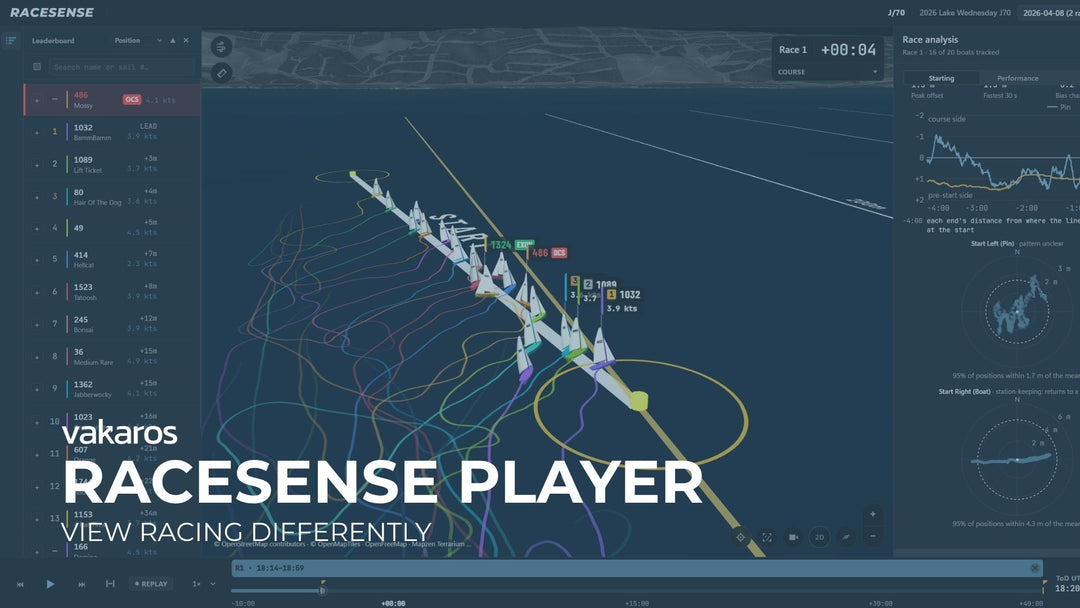Click the Race analysis panel title
1080x608 pixels.
coord(930,40)
